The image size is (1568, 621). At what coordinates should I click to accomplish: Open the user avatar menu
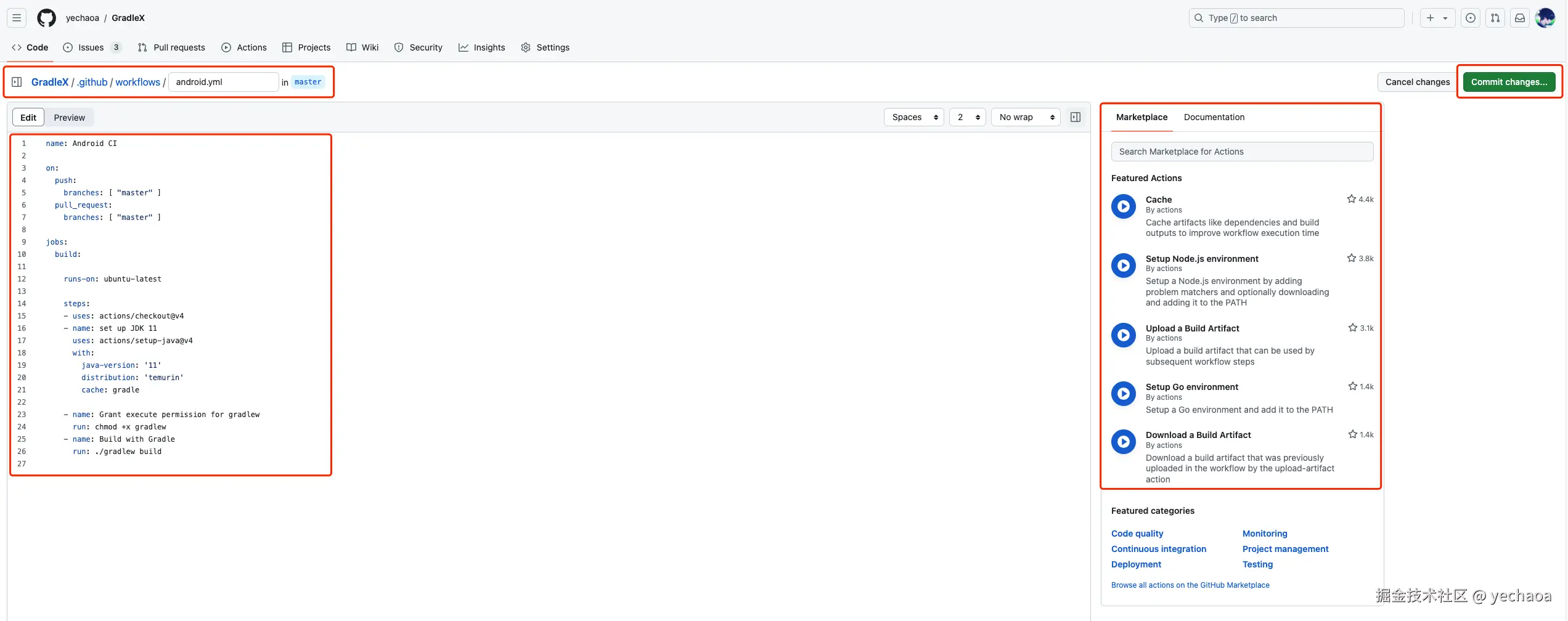(x=1545, y=18)
